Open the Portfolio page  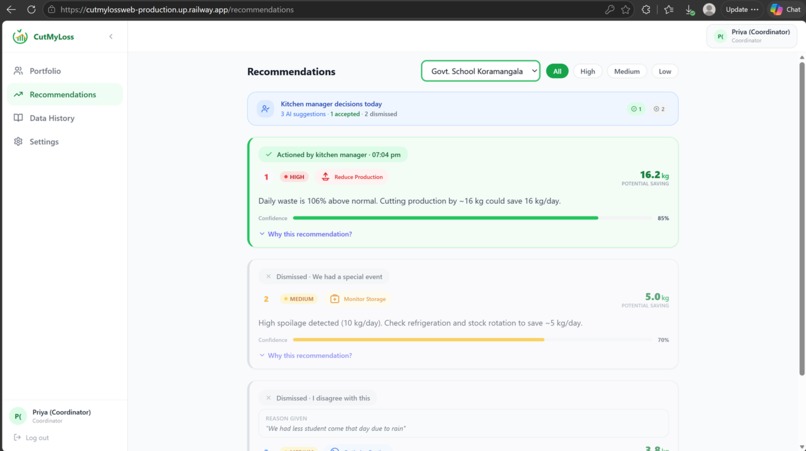point(65,71)
